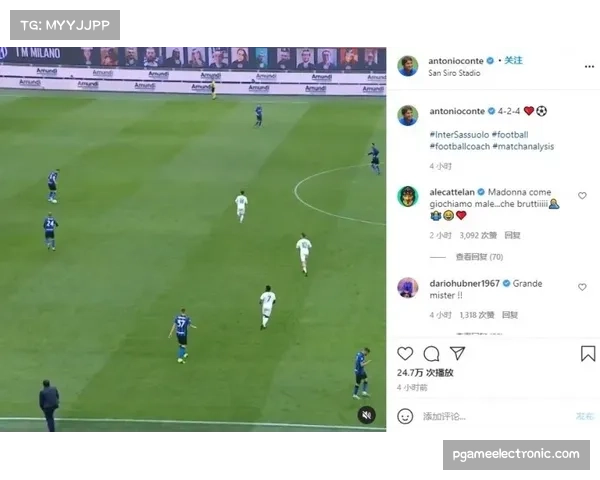Save post using the bookmark icon
Screen dimensions: 600x480
(x=588, y=354)
